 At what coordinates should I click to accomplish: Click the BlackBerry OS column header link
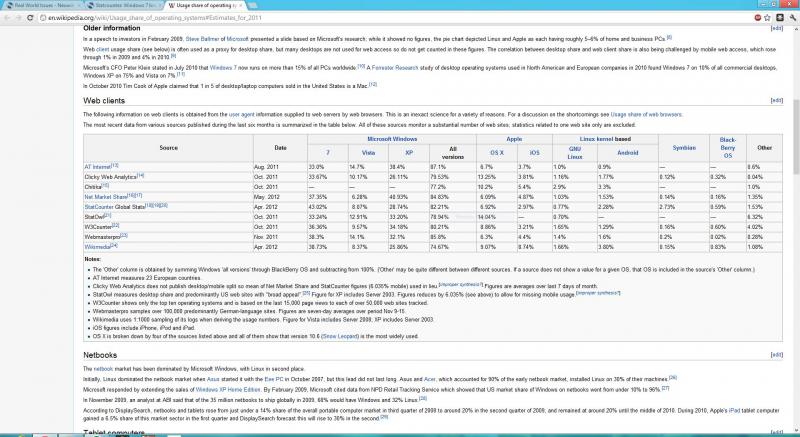(x=728, y=147)
